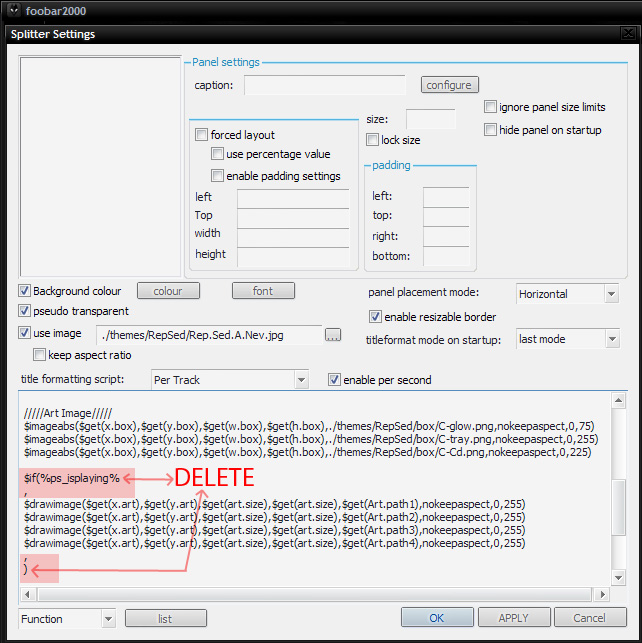The width and height of the screenshot is (642, 643).
Task: Click the closing parenthesis script line
Action: (26, 570)
